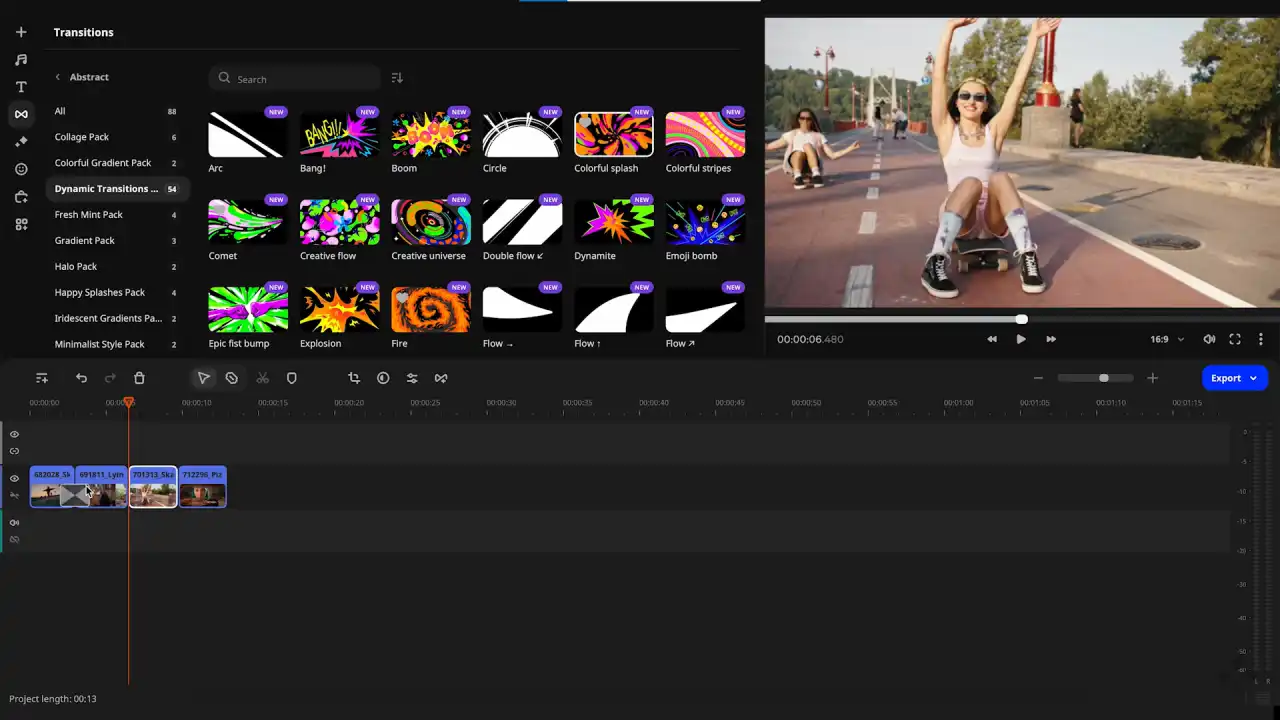Enter fullscreen preview mode

tap(1235, 339)
